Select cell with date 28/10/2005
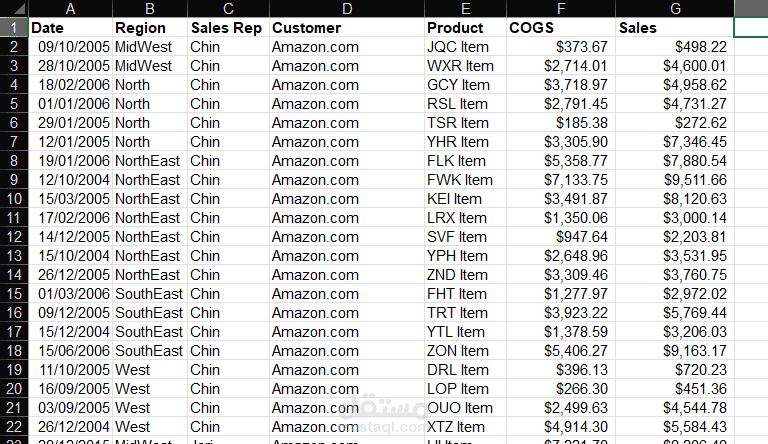The width and height of the screenshot is (768, 444). (x=71, y=66)
